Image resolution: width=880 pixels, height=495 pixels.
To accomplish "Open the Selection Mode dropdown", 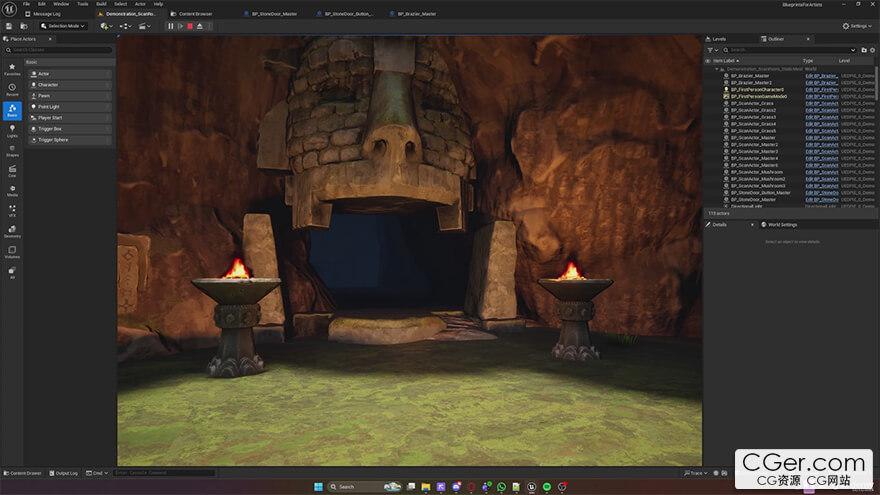I will (64, 26).
